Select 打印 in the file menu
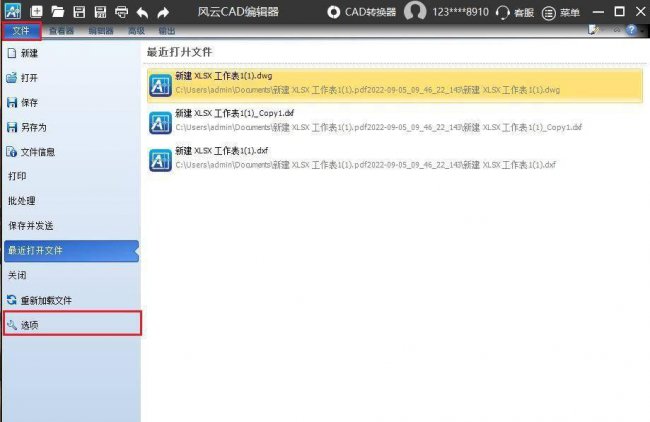 [x=71, y=176]
